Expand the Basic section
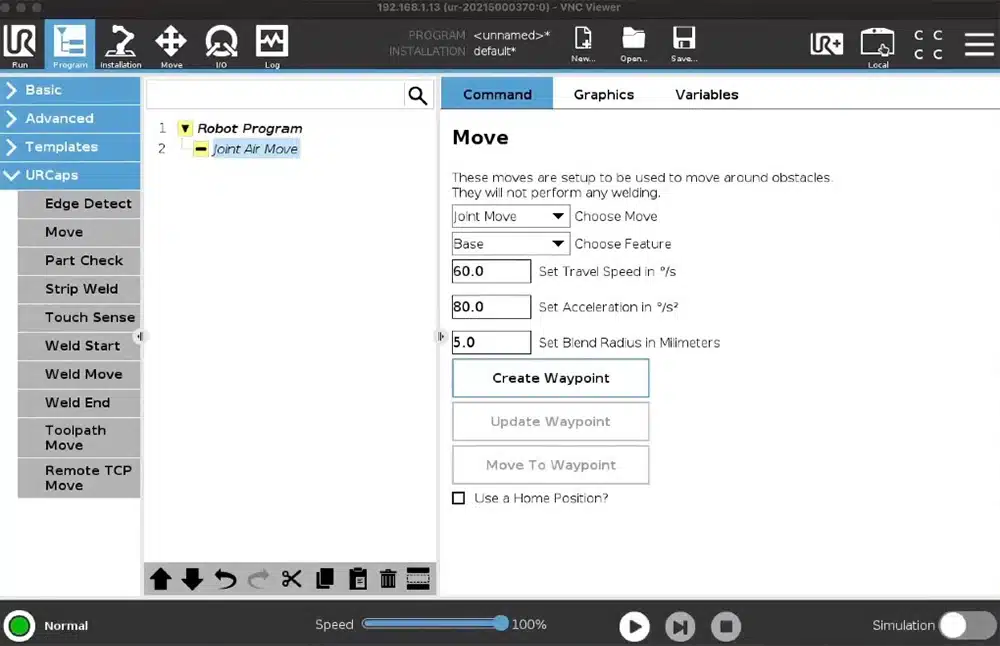The image size is (1000, 646). pyautogui.click(x=70, y=90)
